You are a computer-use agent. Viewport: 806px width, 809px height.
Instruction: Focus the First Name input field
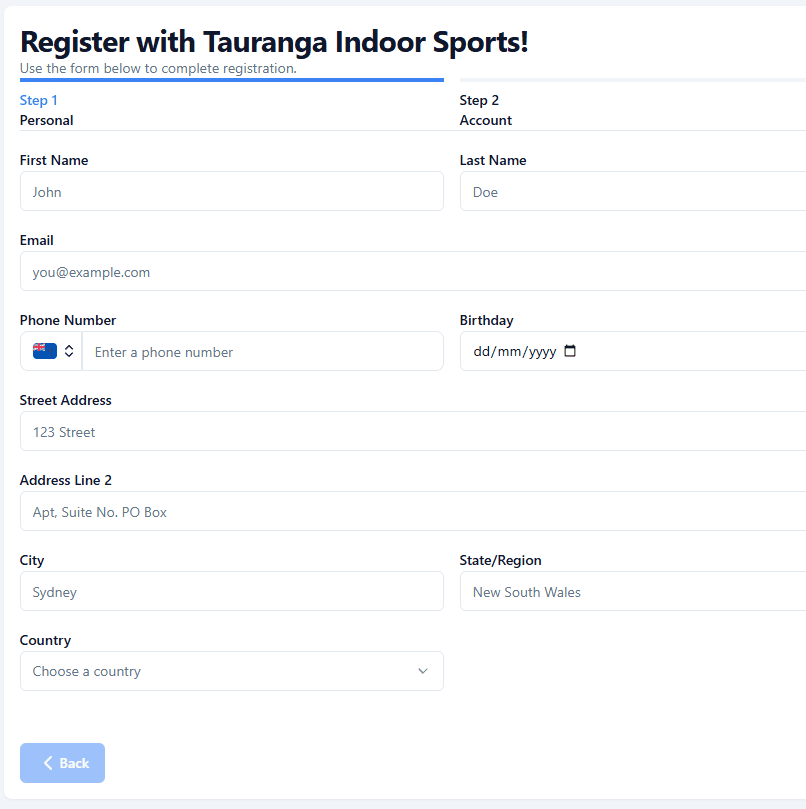click(232, 191)
